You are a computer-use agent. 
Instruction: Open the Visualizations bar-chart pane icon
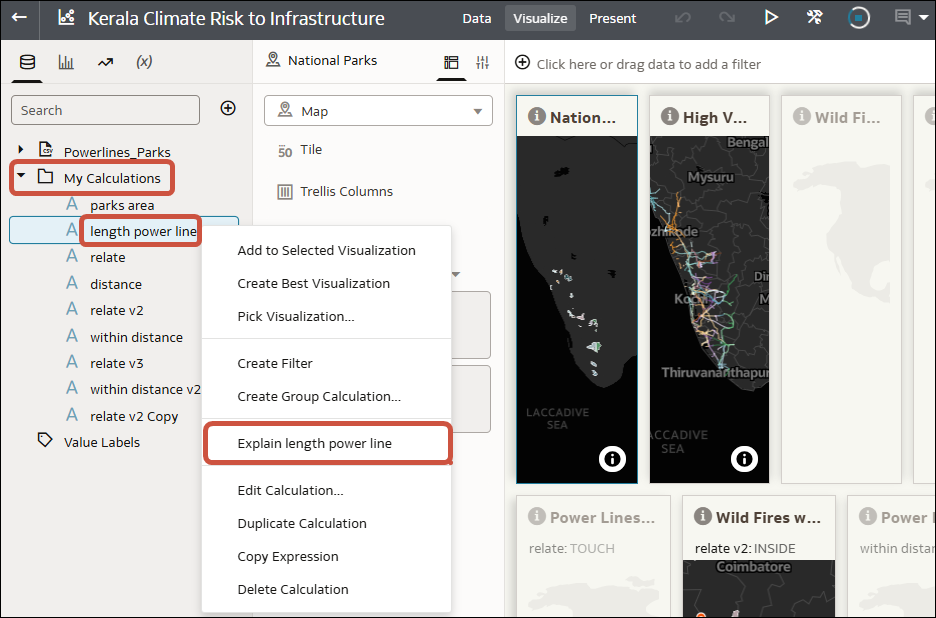tap(66, 62)
